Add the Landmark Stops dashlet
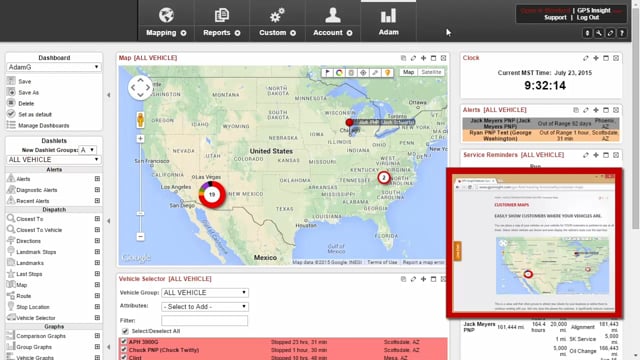Screen dimensions: 640x360 (97, 252)
